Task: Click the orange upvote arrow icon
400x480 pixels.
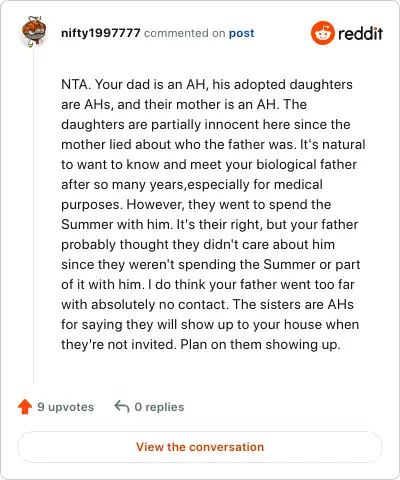Action: [x=25, y=407]
